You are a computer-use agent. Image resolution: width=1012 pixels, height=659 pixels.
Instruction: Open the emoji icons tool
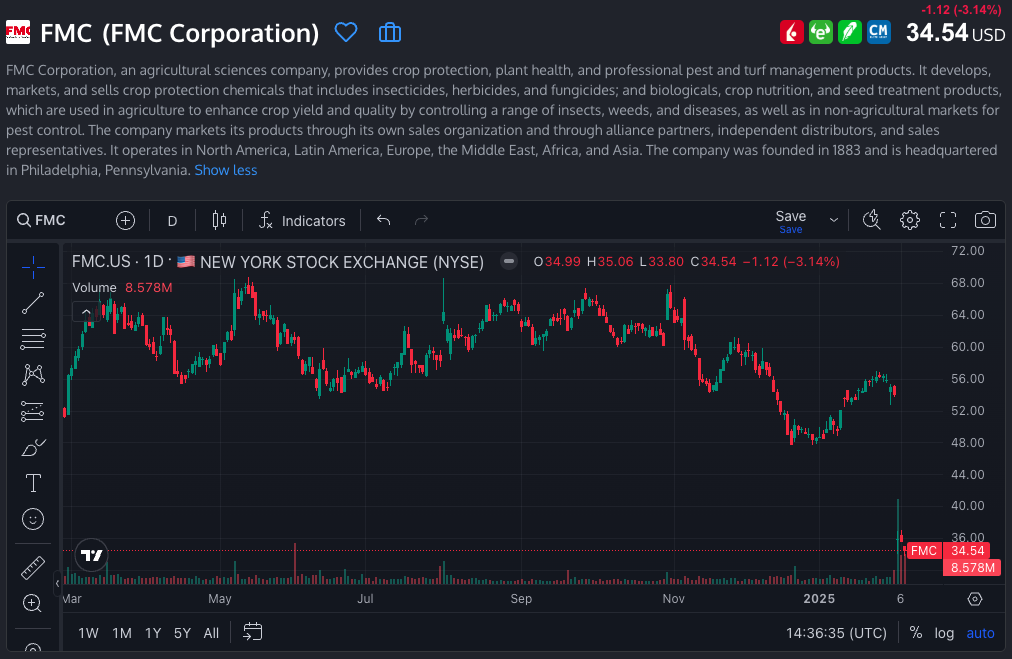33,519
